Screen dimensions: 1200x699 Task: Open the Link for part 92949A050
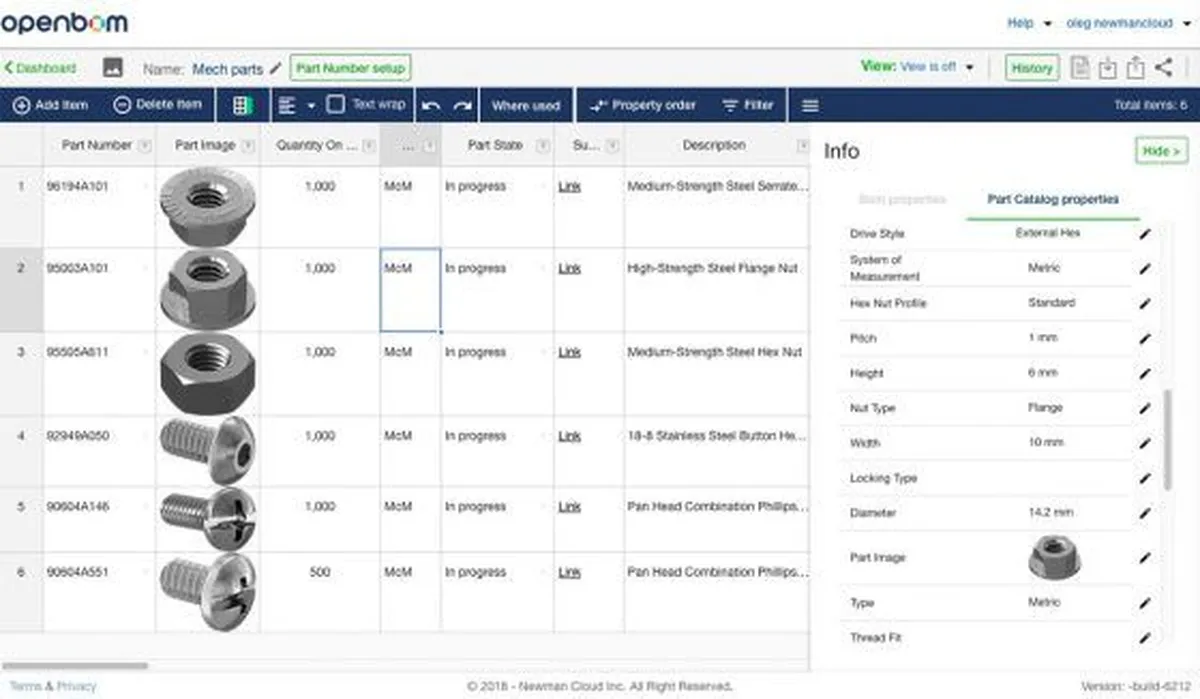tap(570, 436)
